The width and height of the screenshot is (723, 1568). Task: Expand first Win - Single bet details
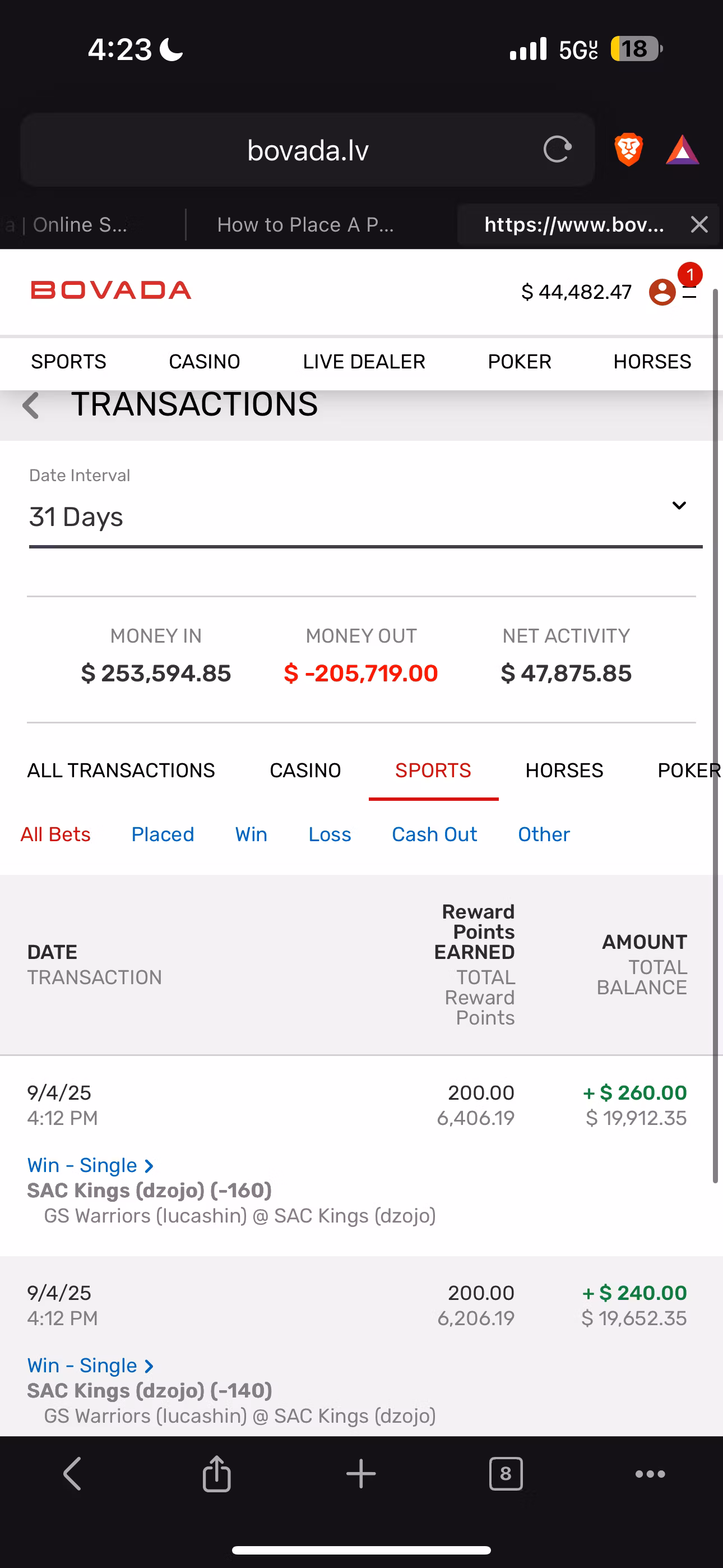(x=90, y=1165)
